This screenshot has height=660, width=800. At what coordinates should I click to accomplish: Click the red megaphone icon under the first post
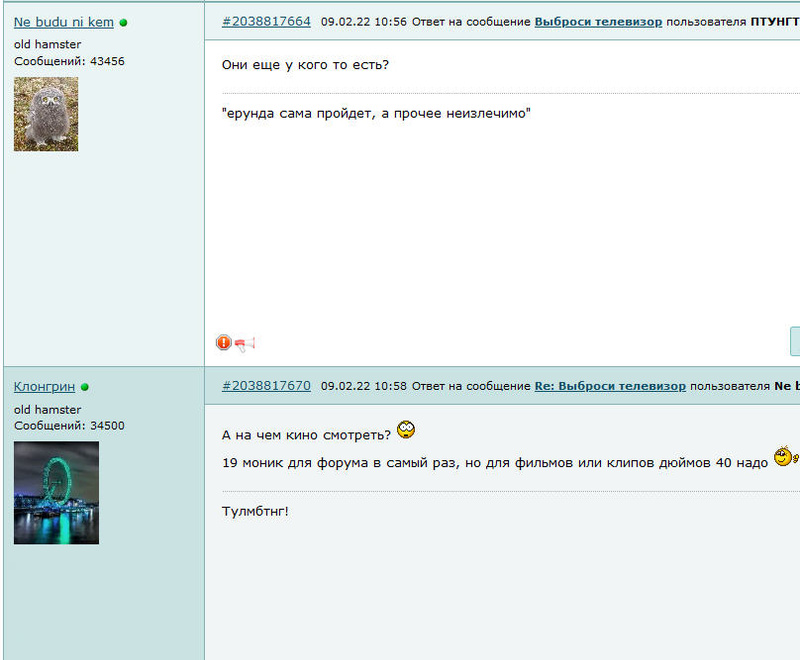(245, 344)
